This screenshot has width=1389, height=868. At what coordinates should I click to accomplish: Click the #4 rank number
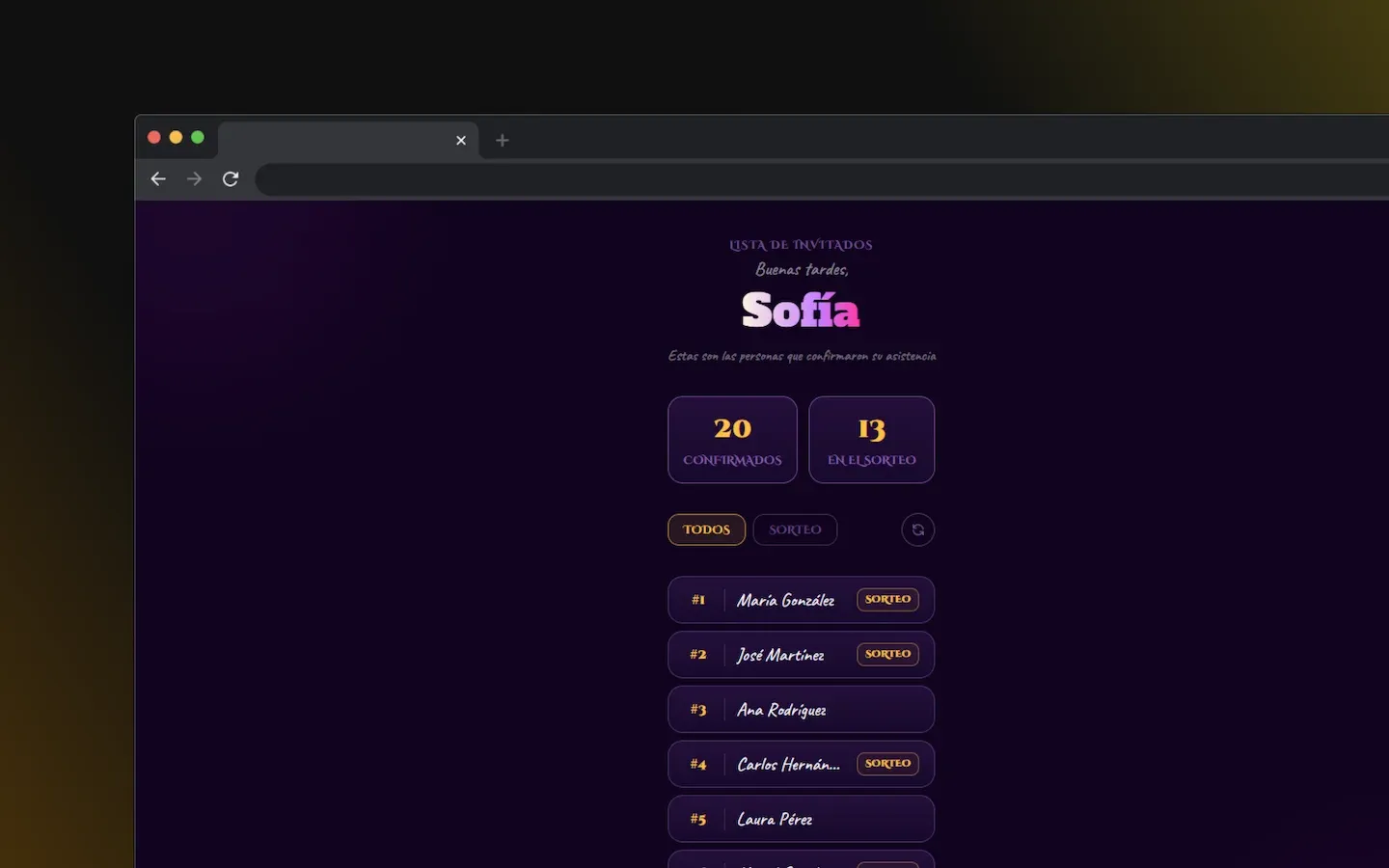(698, 765)
